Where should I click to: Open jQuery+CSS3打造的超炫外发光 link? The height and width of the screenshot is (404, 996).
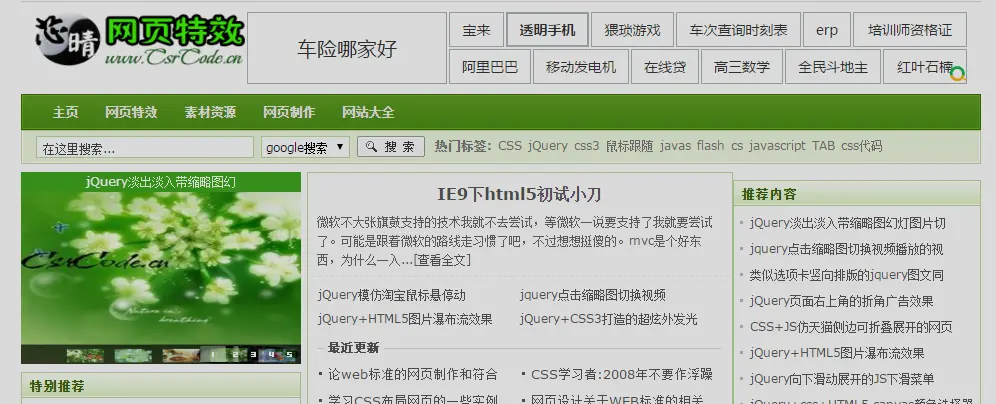pos(608,319)
